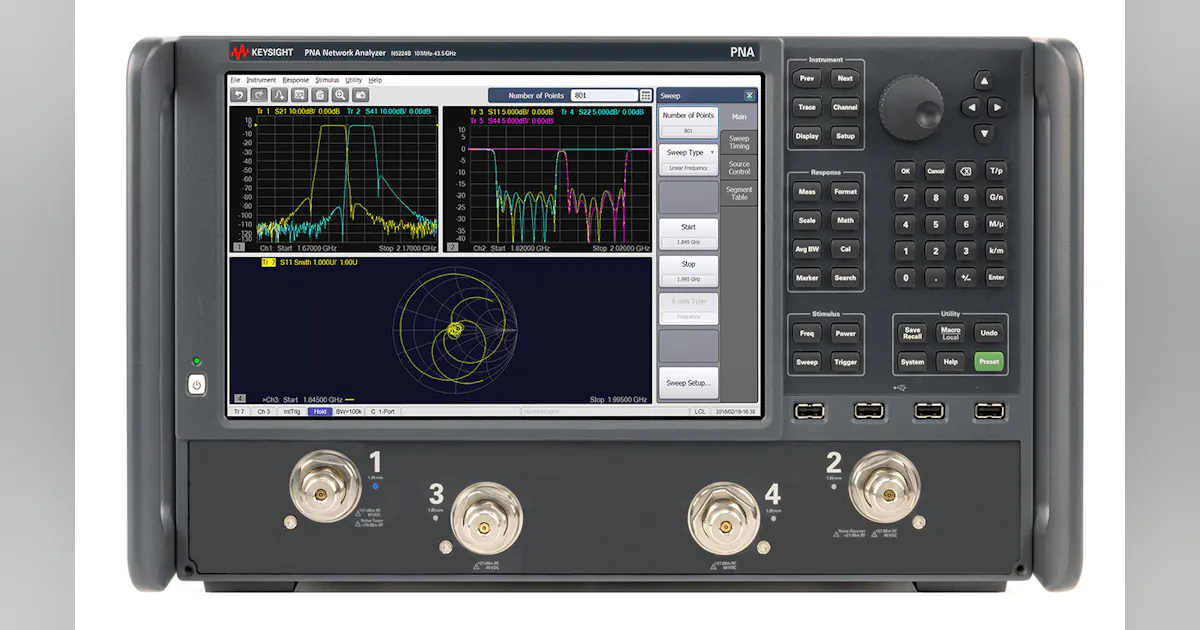
Task: Click the port 1 RF connector
Action: click(x=325, y=486)
